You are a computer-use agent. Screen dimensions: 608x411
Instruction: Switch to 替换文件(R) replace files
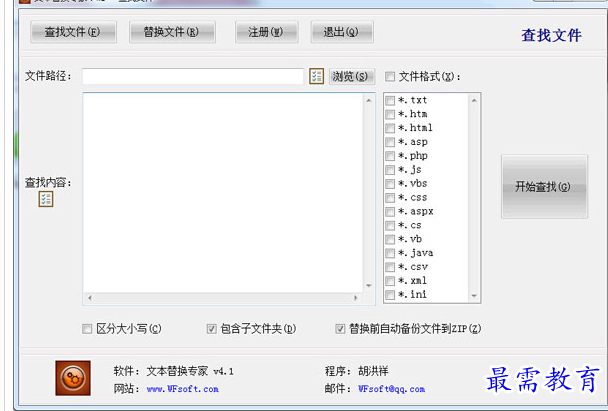pyautogui.click(x=172, y=32)
